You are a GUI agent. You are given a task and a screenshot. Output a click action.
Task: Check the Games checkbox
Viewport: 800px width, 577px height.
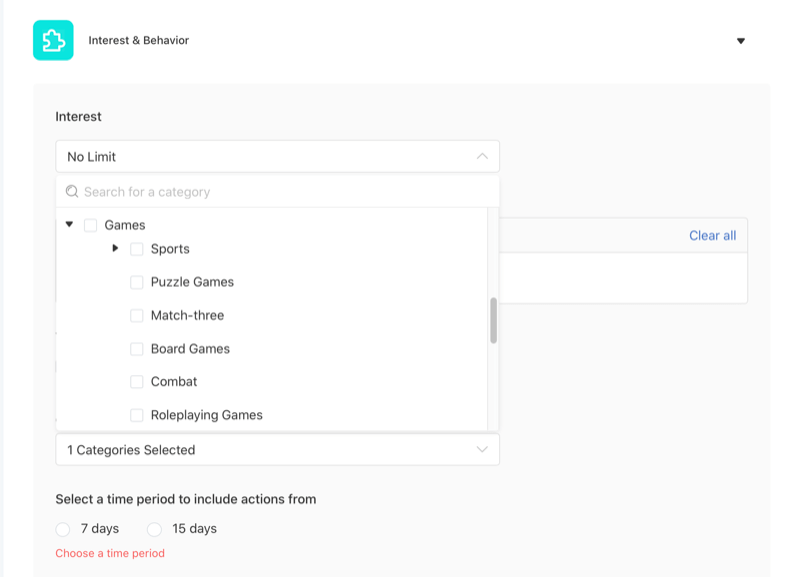(91, 225)
